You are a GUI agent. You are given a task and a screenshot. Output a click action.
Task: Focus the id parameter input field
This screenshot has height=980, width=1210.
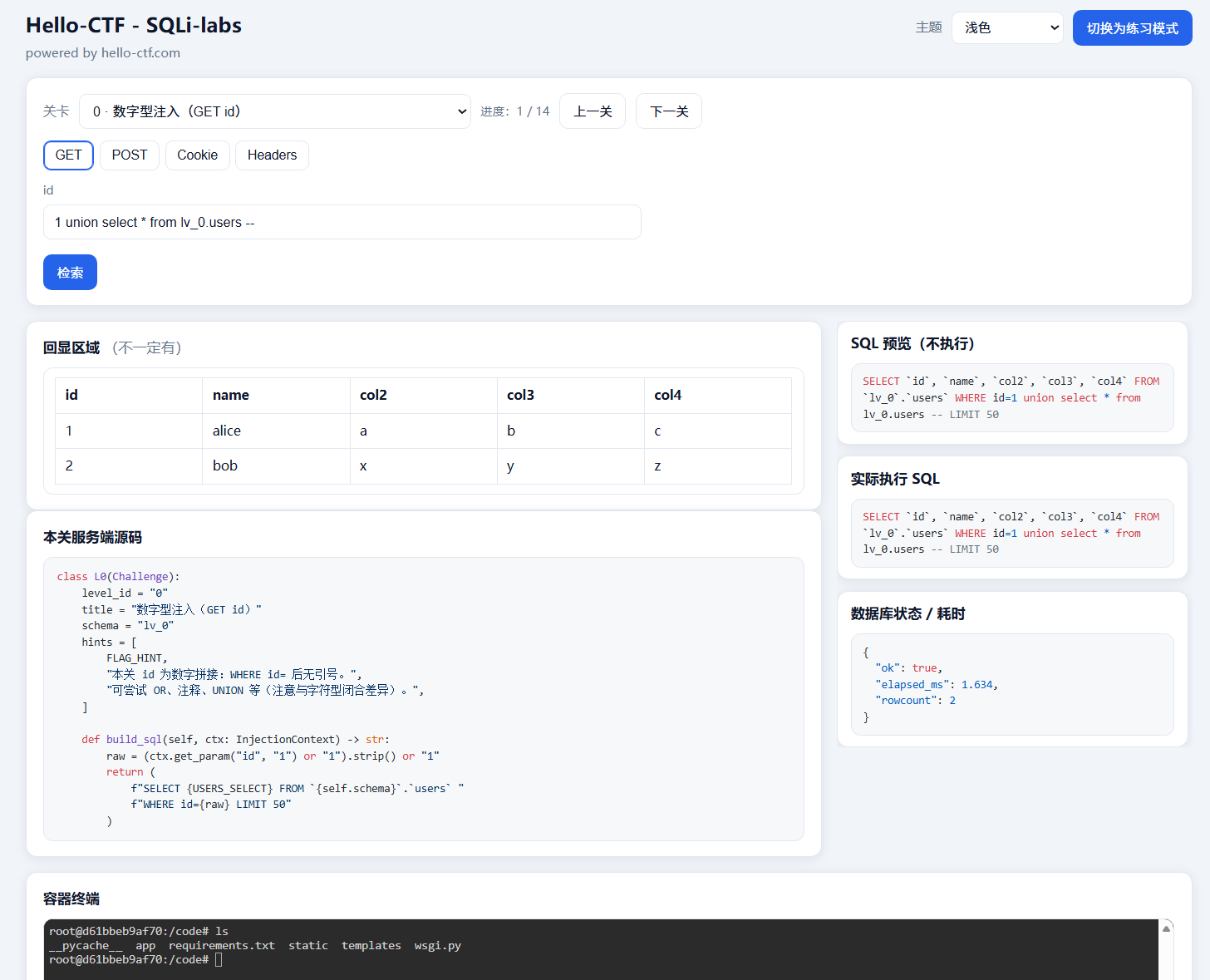coord(342,222)
